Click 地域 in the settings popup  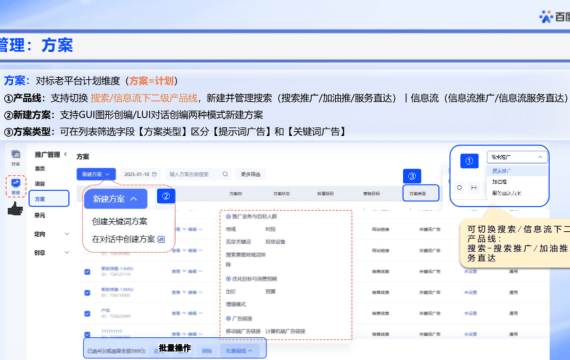[x=231, y=229]
